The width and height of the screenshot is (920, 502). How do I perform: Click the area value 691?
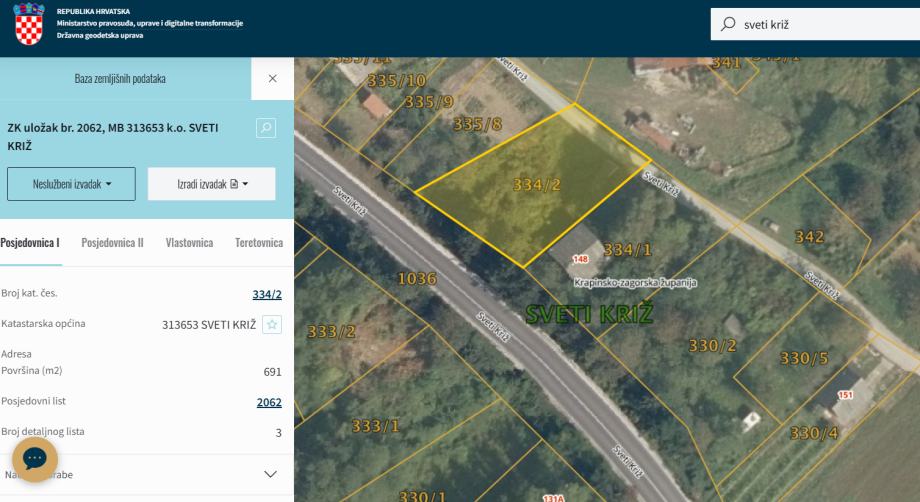pyautogui.click(x=273, y=372)
